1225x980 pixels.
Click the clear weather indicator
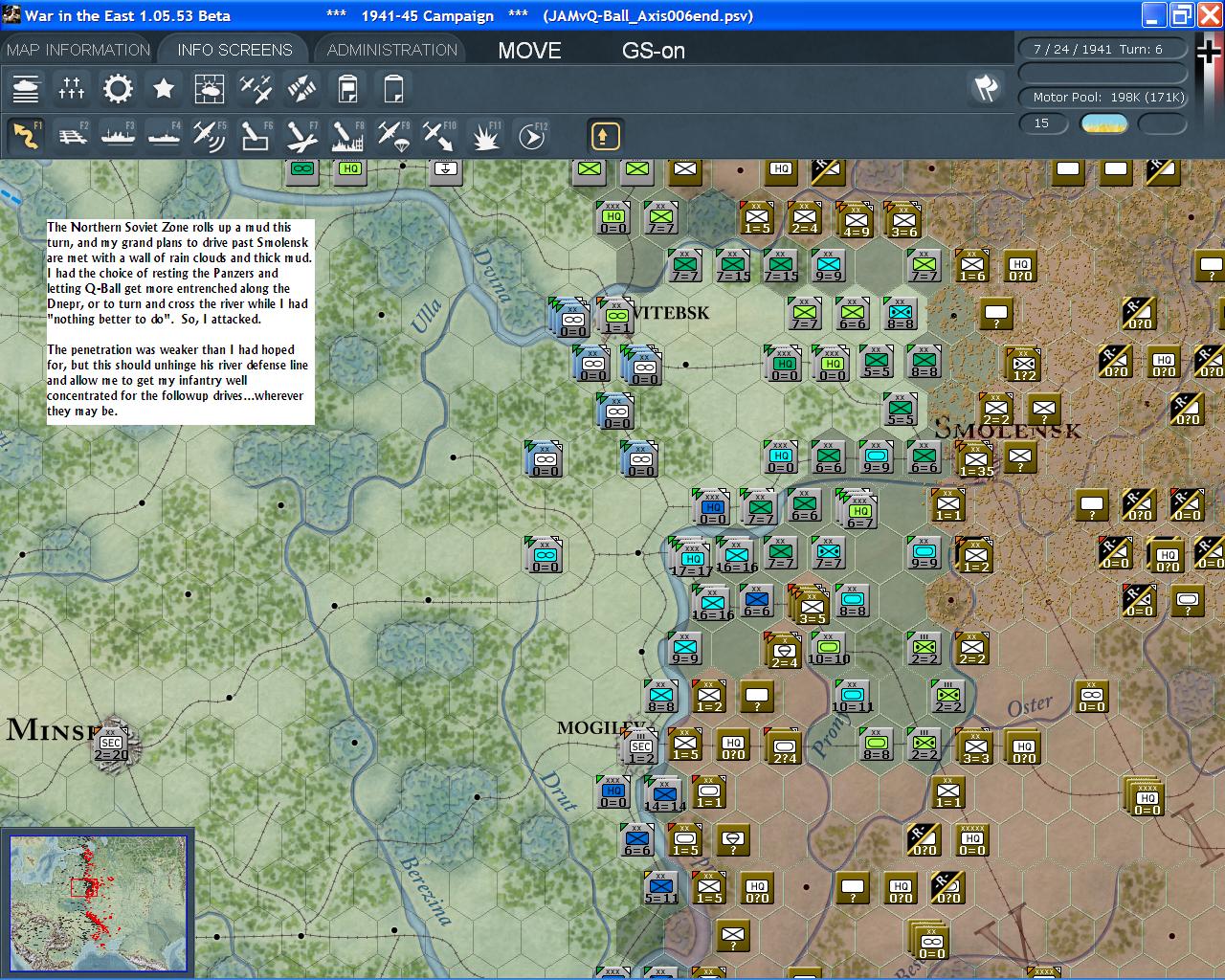click(1103, 123)
